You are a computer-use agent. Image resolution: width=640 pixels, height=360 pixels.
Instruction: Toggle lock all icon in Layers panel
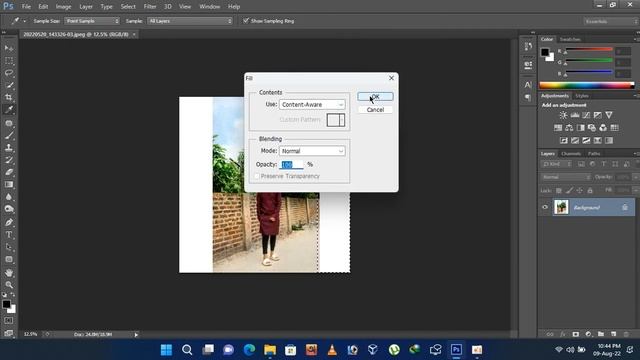point(590,191)
